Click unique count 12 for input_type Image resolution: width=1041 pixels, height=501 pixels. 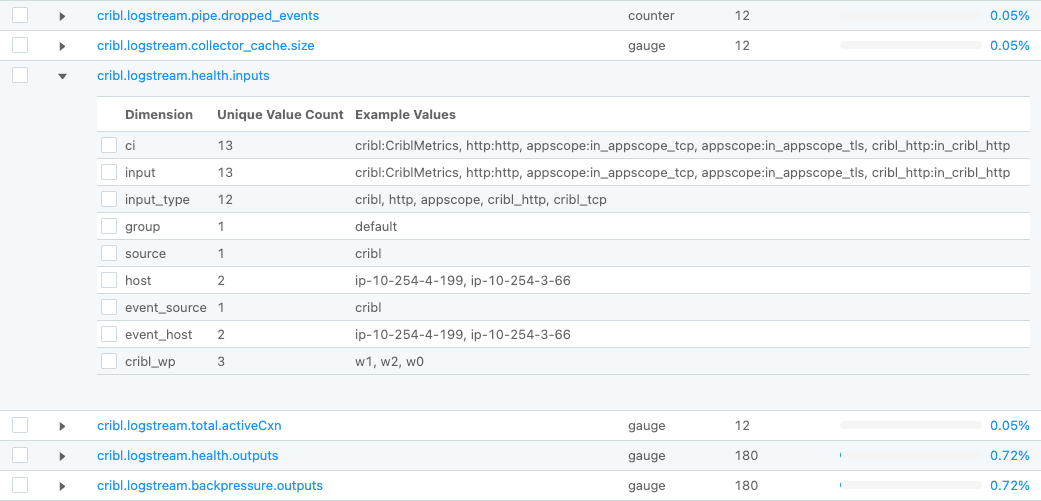click(x=224, y=199)
